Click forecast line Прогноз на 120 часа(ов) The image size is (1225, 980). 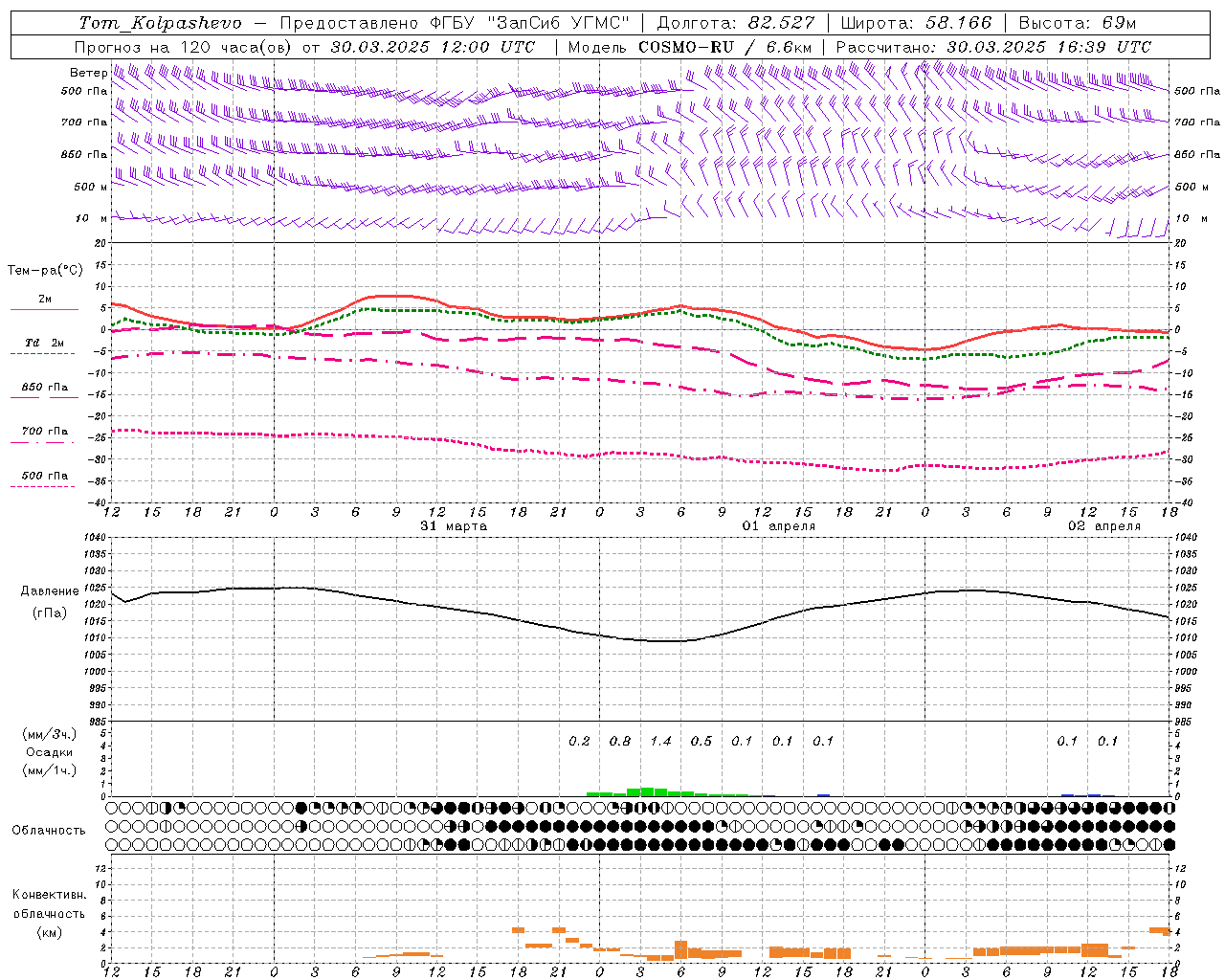click(184, 47)
